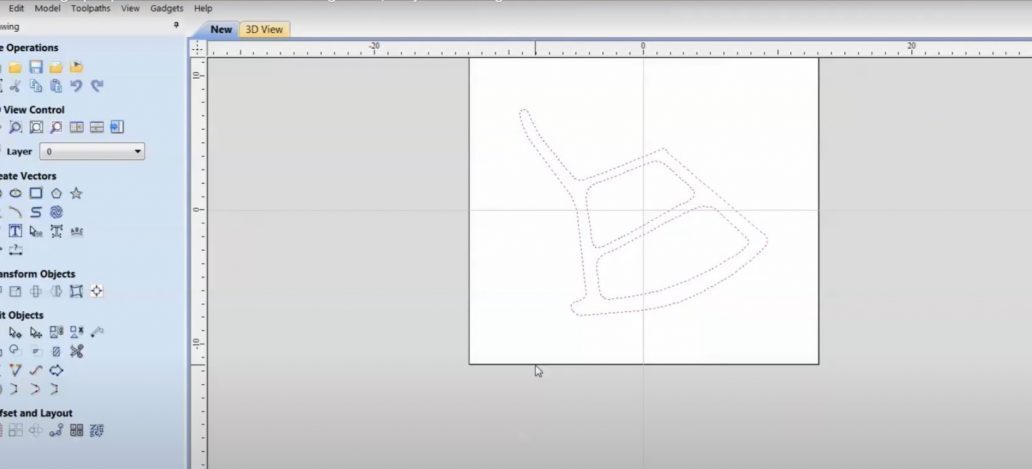
Task: Open the Align Objects crosshair tool
Action: click(x=97, y=291)
